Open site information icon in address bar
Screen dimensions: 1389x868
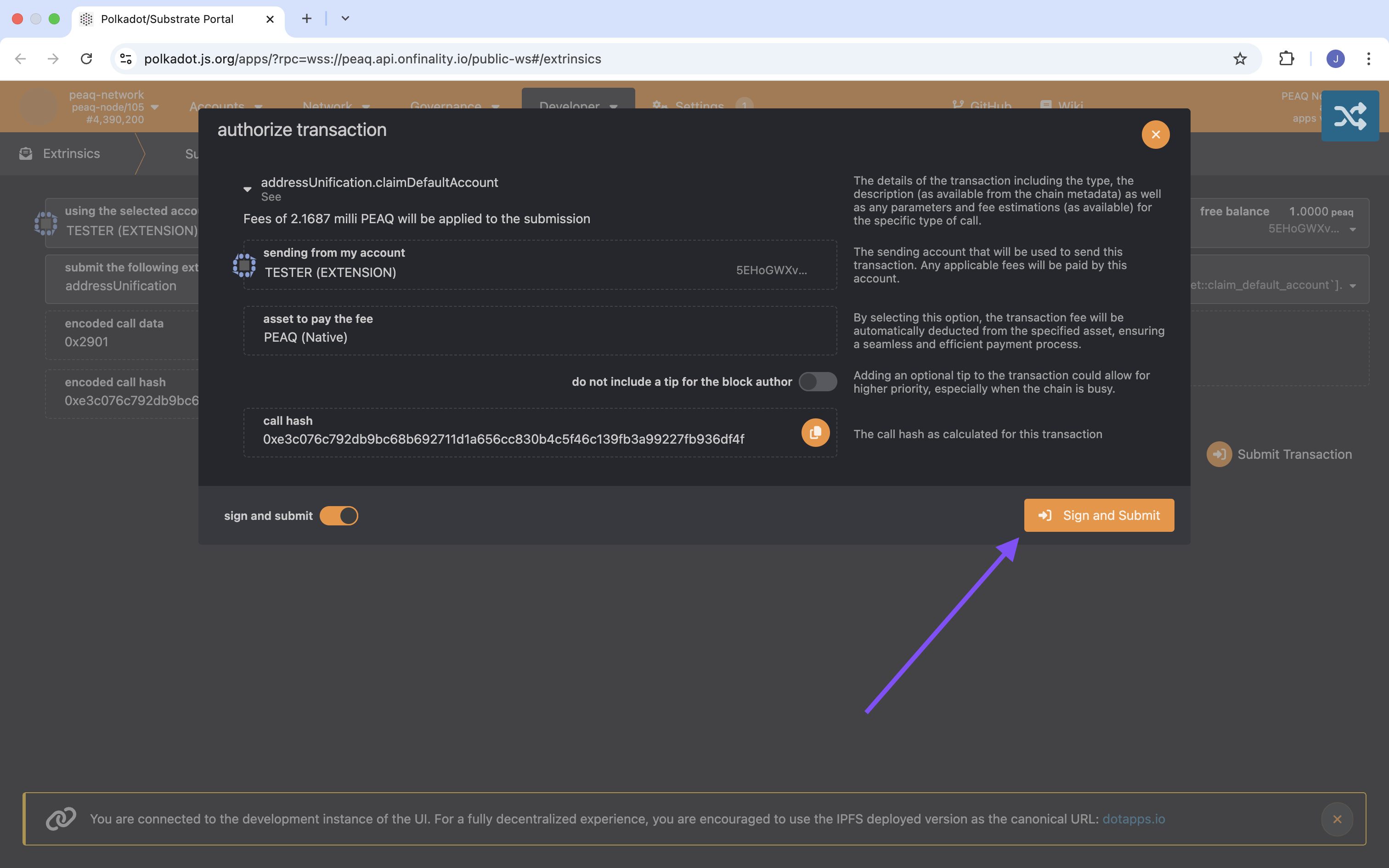click(126, 59)
